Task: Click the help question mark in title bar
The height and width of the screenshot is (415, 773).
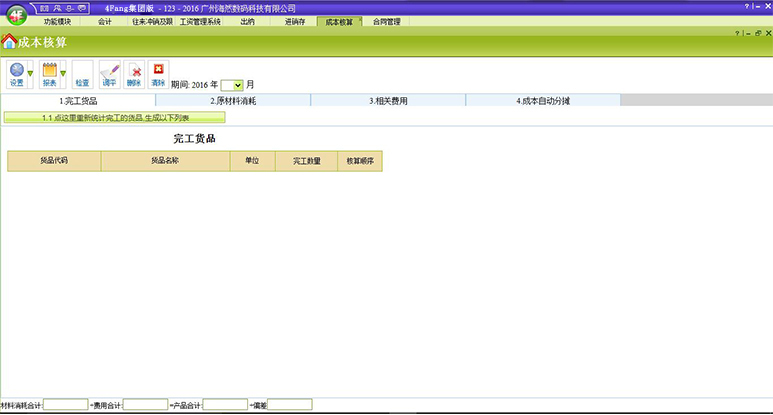Action: click(745, 7)
